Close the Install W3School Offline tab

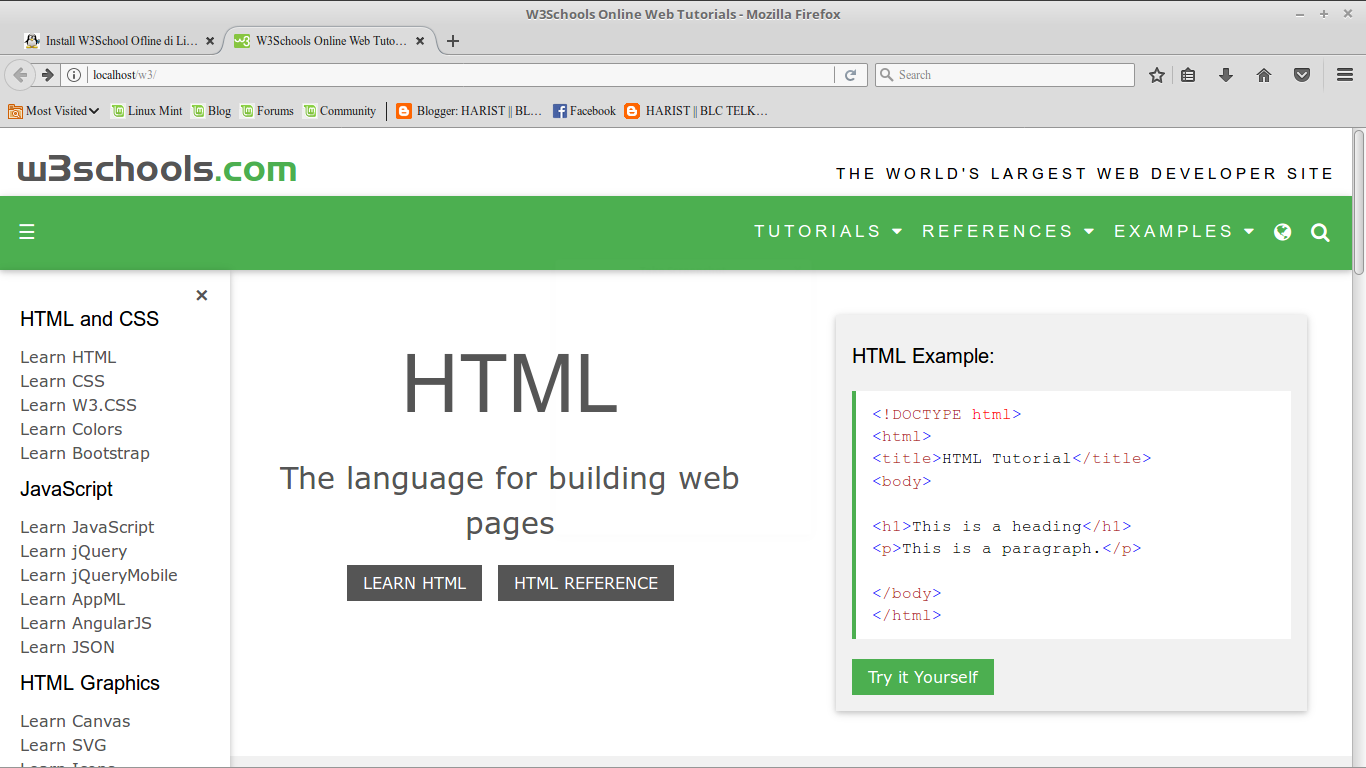(x=210, y=41)
